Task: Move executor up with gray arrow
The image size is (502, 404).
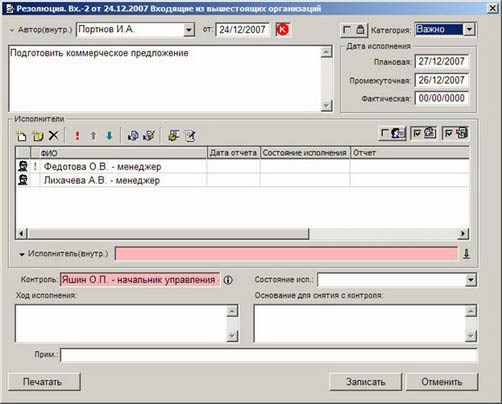Action: 93,136
